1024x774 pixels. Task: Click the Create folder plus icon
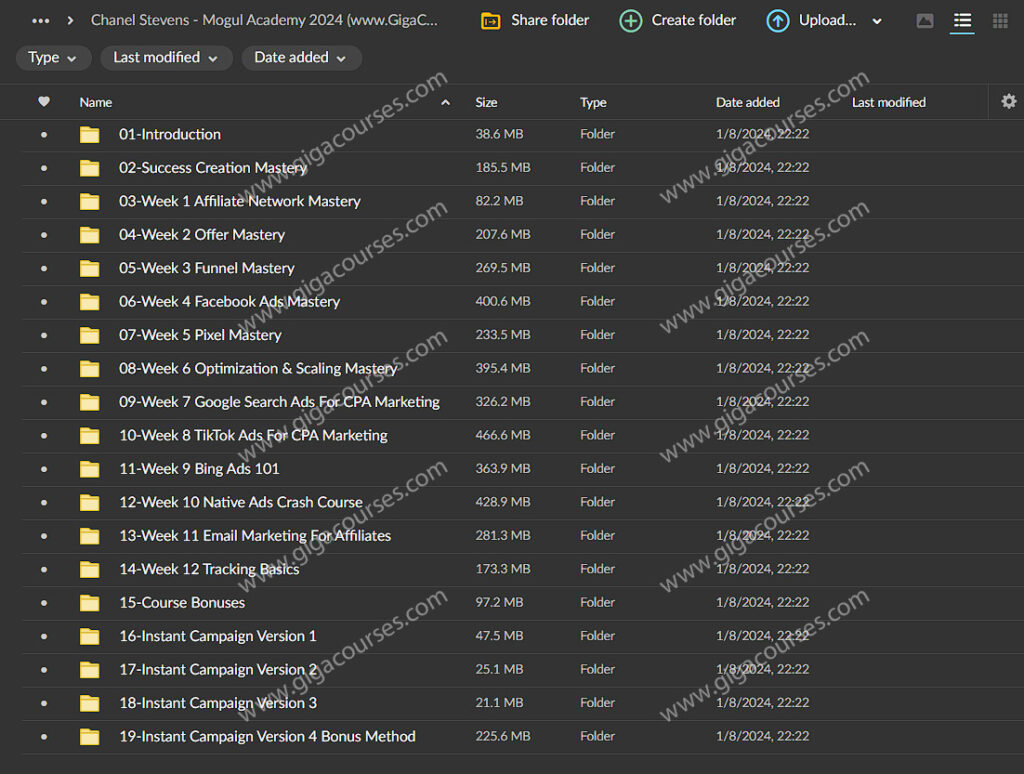pos(631,21)
